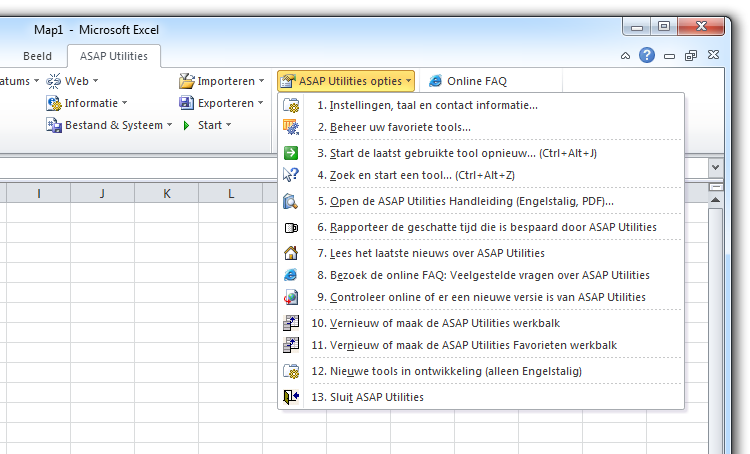Click the green Start play icon
Viewport: 750px width, 454px height.
[x=187, y=125]
